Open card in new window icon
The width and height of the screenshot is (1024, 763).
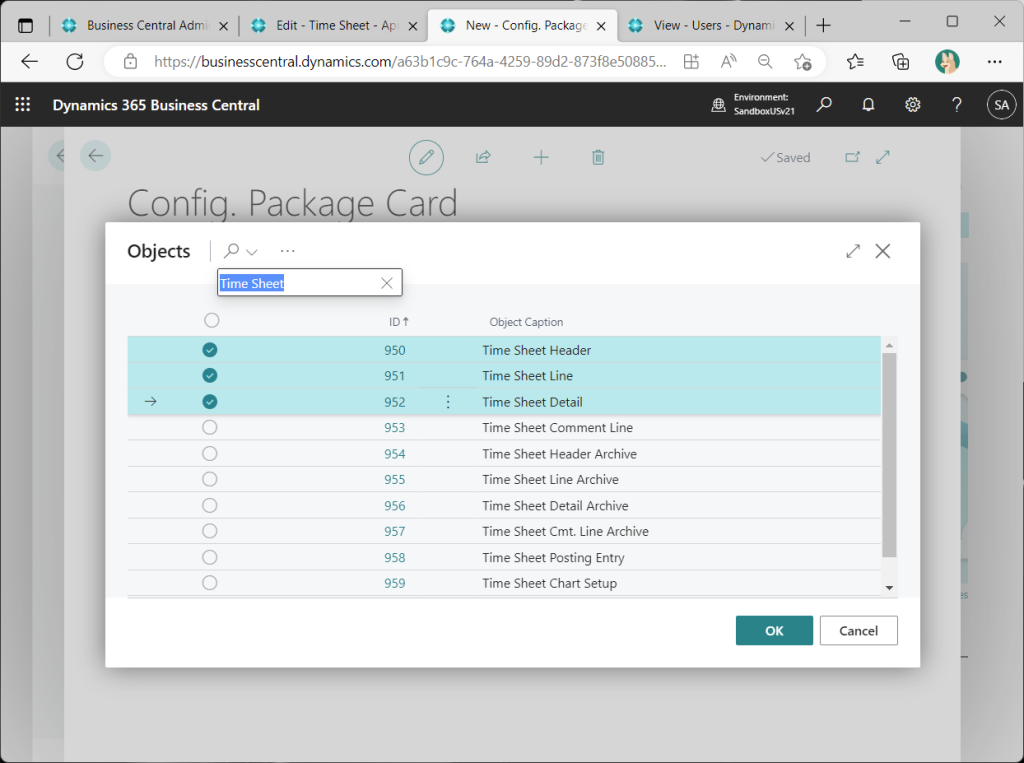coord(852,157)
